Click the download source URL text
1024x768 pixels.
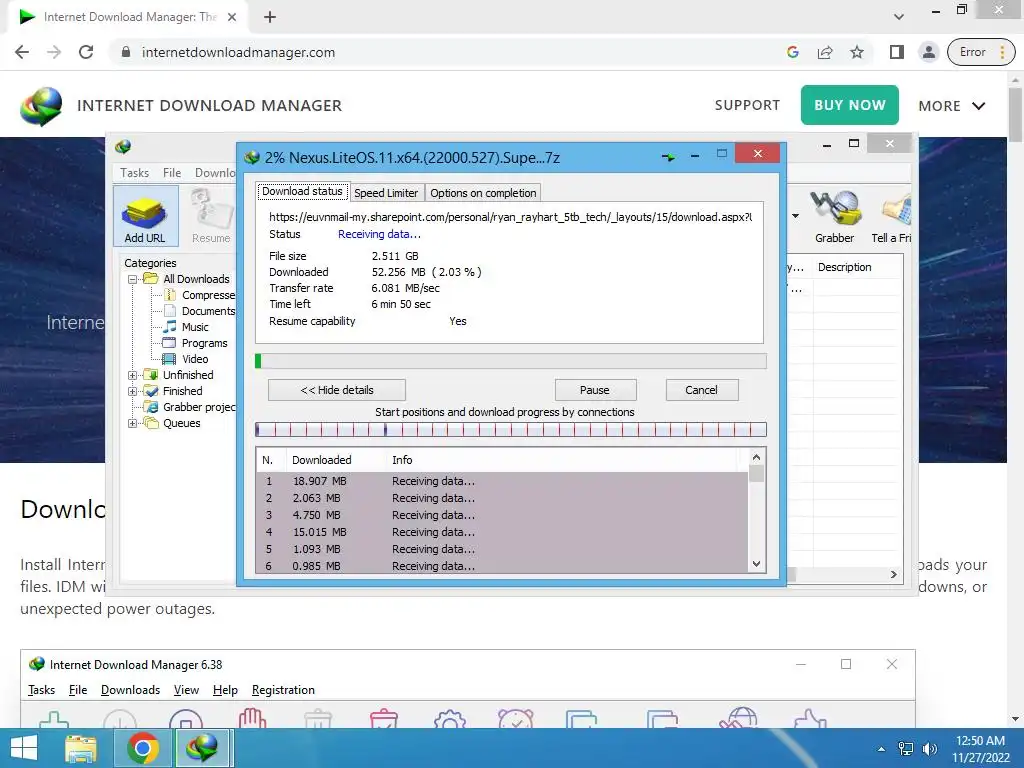[510, 217]
